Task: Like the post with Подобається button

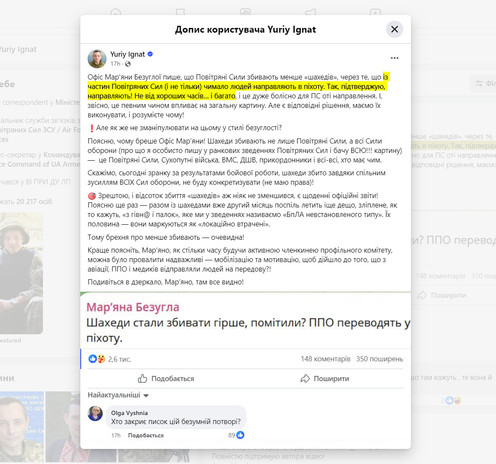Action: point(166,378)
